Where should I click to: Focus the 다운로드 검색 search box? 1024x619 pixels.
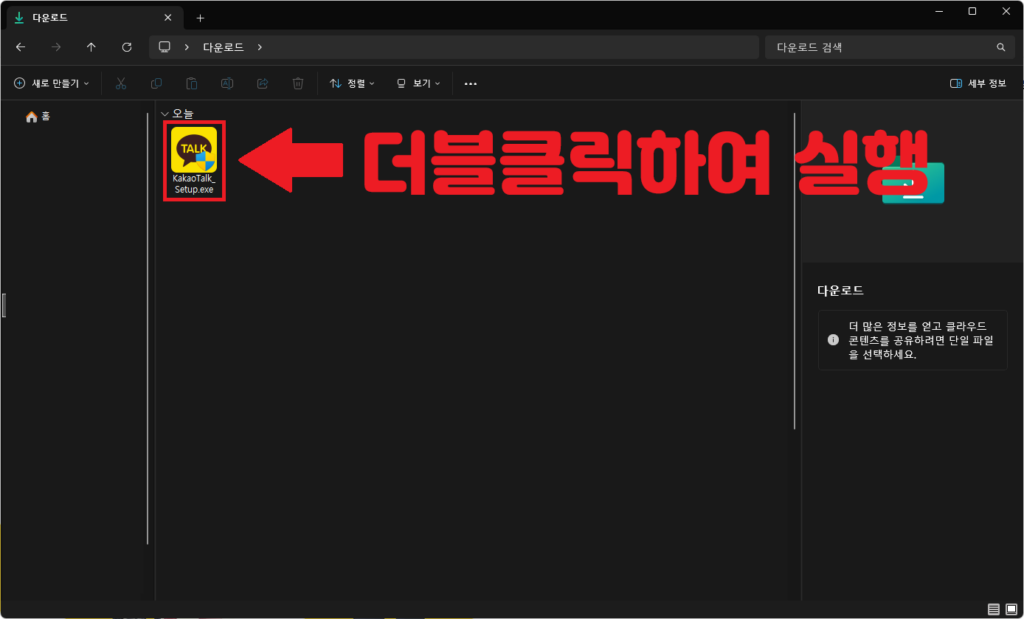point(888,47)
